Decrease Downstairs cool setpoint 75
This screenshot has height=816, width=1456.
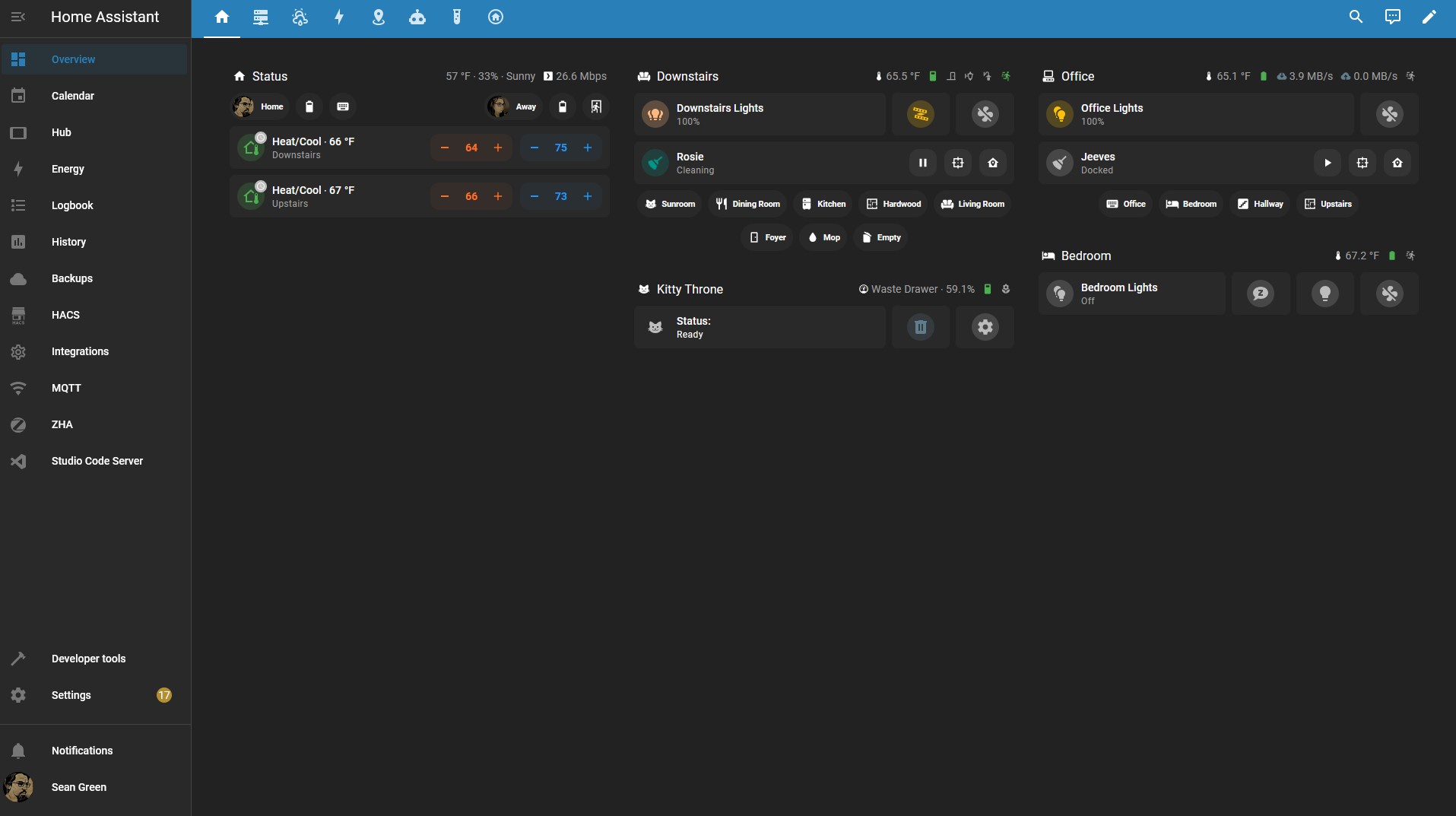tap(535, 148)
